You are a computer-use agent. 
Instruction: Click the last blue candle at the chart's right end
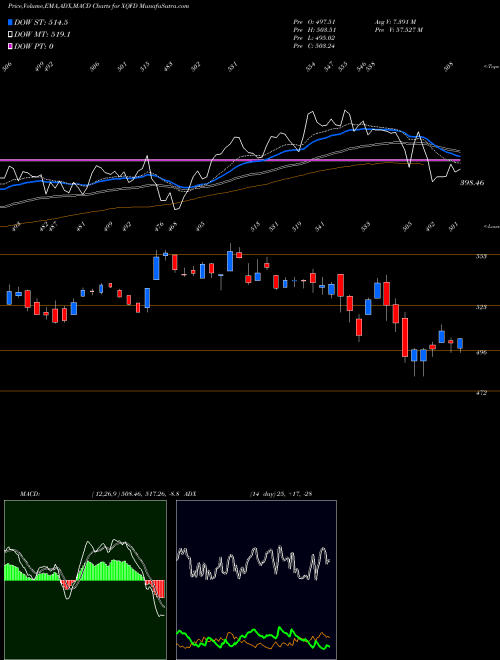pyautogui.click(x=460, y=343)
